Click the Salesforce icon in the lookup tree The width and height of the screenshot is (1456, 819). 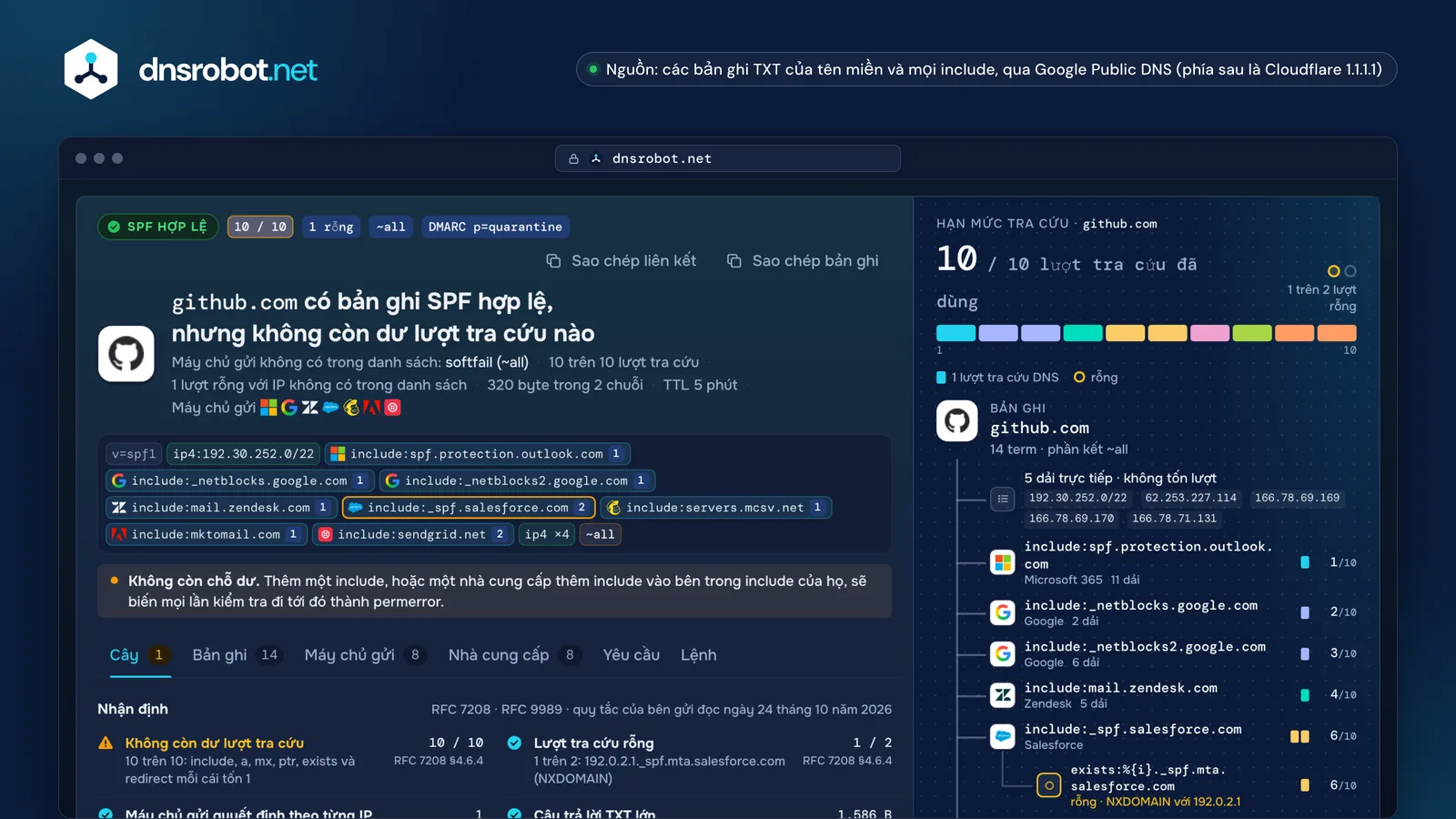pos(1003,736)
